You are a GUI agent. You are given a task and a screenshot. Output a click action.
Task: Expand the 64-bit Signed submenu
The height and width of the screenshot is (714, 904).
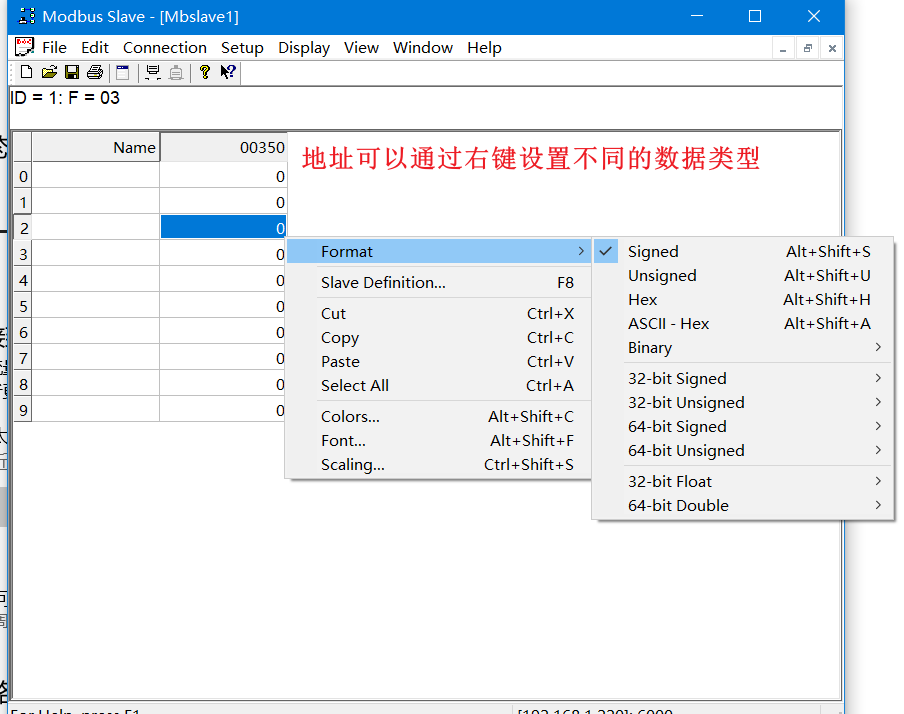click(743, 427)
